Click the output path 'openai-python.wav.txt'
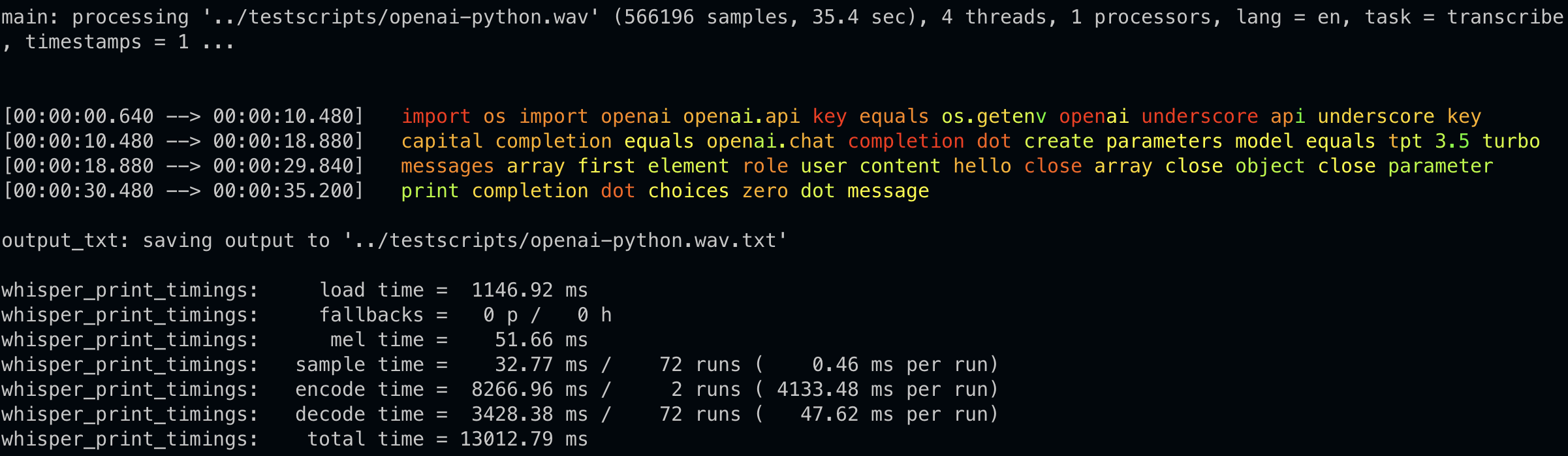The height and width of the screenshot is (456, 1568). [x=653, y=240]
